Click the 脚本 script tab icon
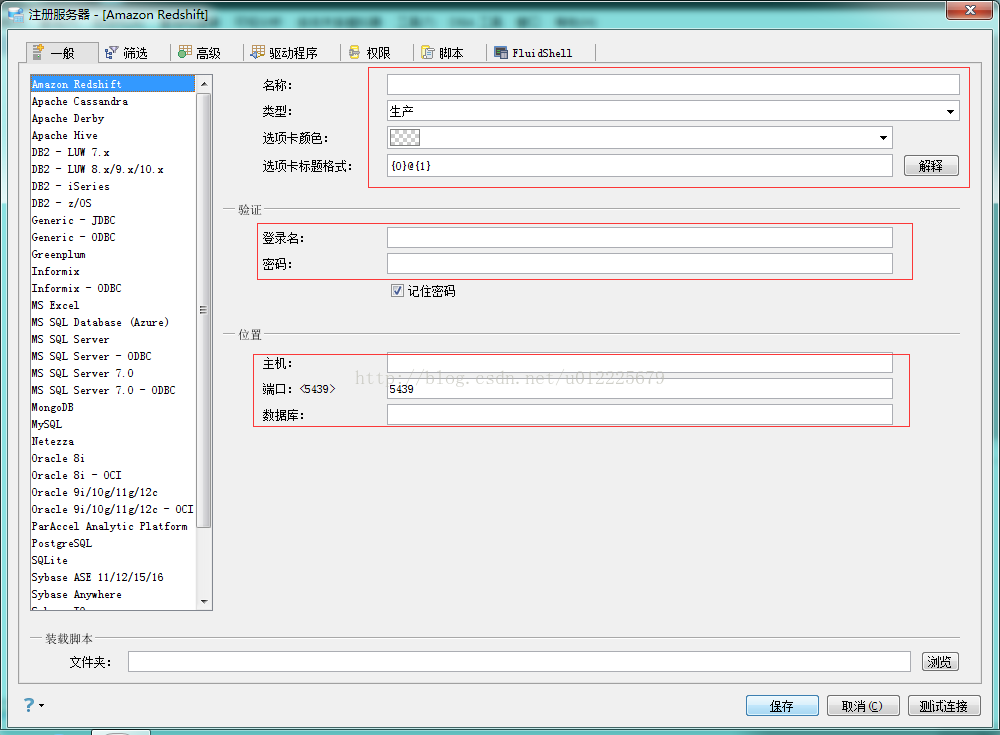Image resolution: width=1000 pixels, height=735 pixels. pos(428,52)
